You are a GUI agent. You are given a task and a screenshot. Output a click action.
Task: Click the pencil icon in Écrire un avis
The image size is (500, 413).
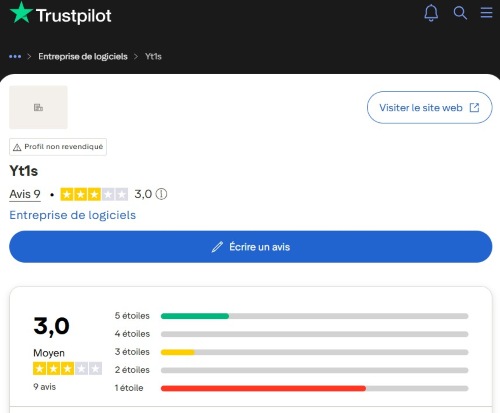coord(217,247)
